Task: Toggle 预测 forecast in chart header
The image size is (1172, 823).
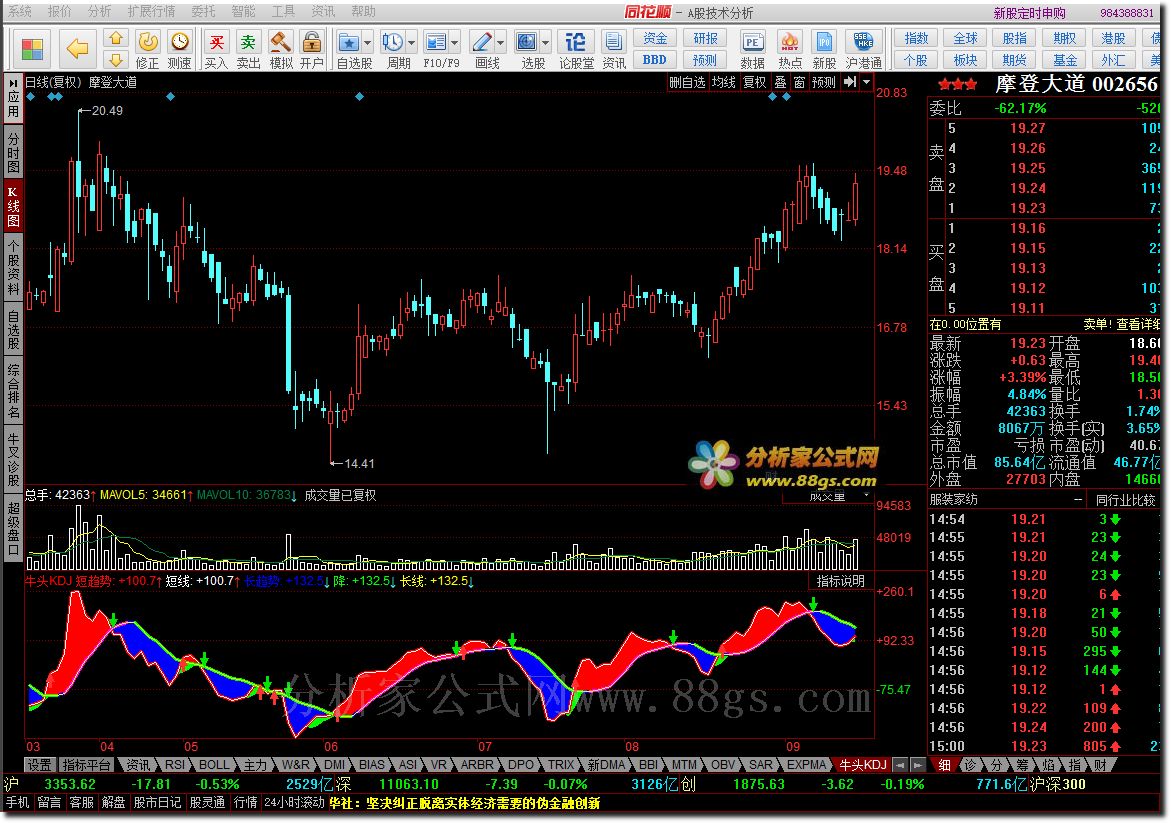Action: pos(824,82)
